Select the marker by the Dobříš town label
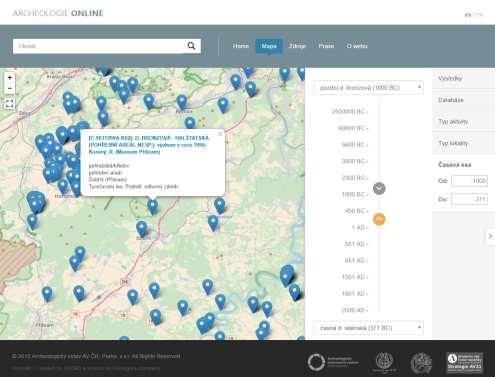Viewport: 495px width, 377px height. point(142,228)
